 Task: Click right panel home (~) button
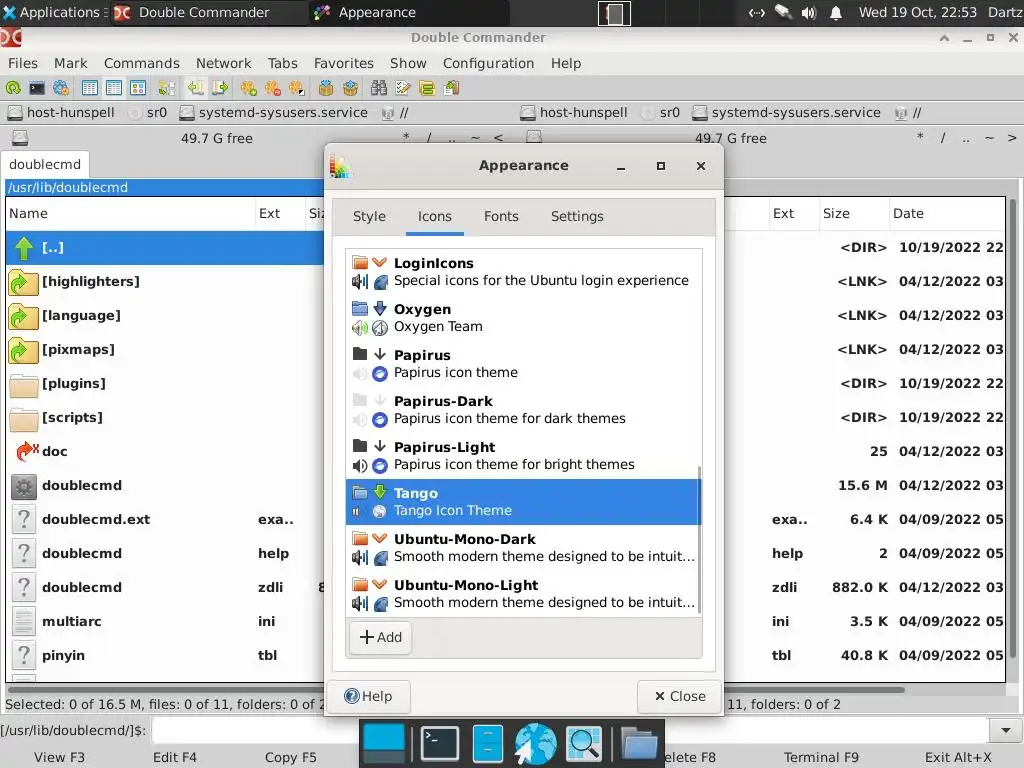tap(989, 138)
